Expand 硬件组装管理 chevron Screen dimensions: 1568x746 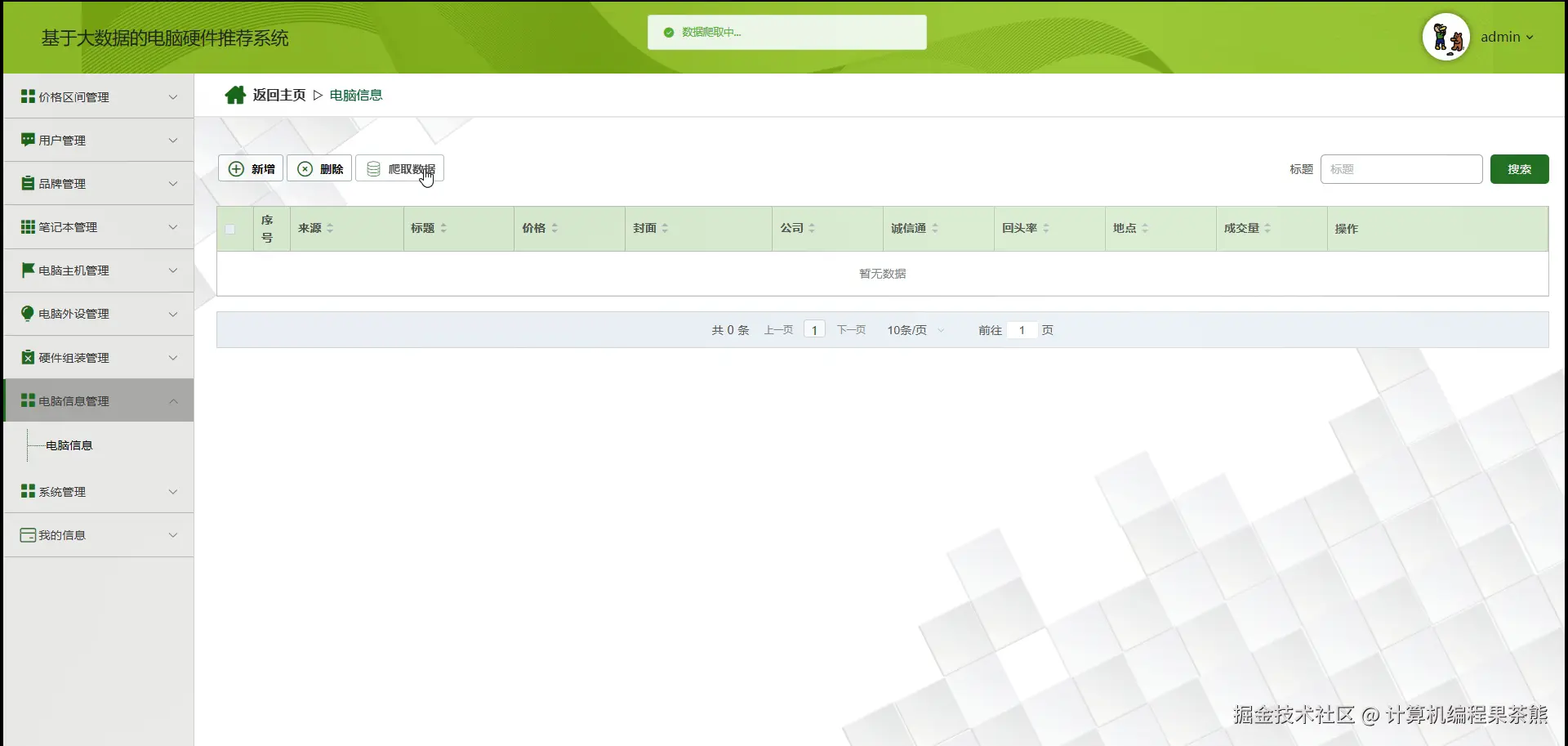tap(173, 358)
